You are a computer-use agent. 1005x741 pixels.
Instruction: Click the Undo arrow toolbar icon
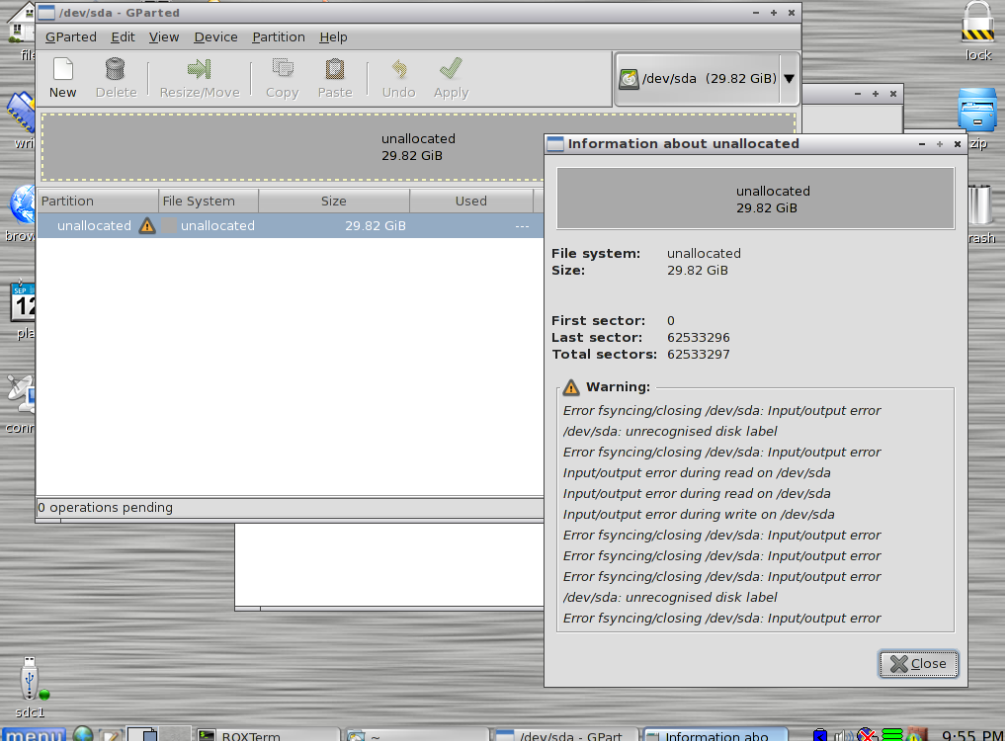coord(399,69)
